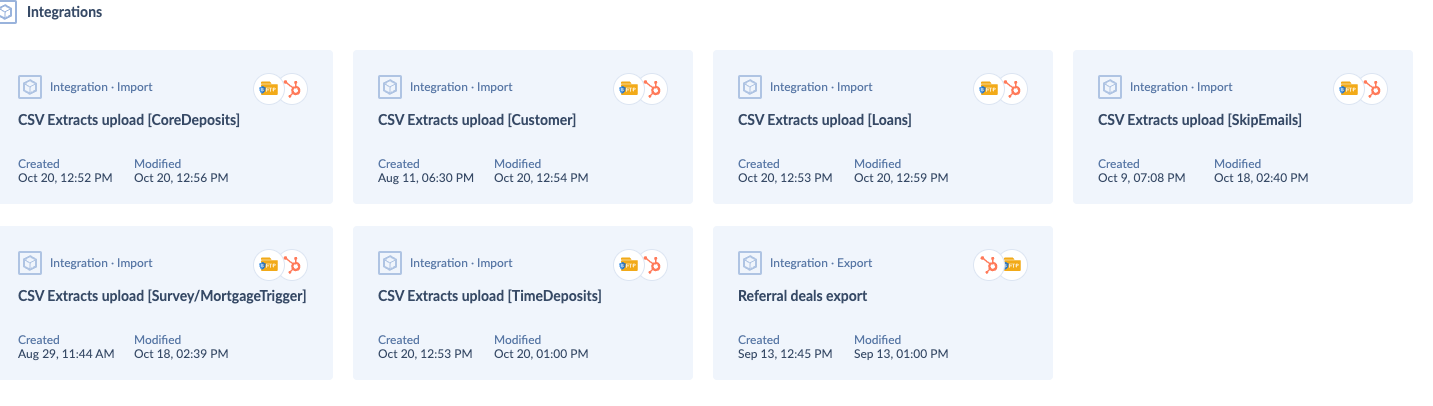This screenshot has width=1433, height=406.
Task: Open CSV Extracts upload [Customer] integration
Action: (477, 121)
